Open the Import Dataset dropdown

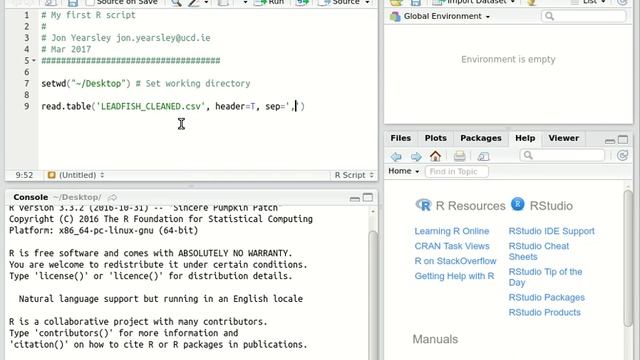pos(474,2)
